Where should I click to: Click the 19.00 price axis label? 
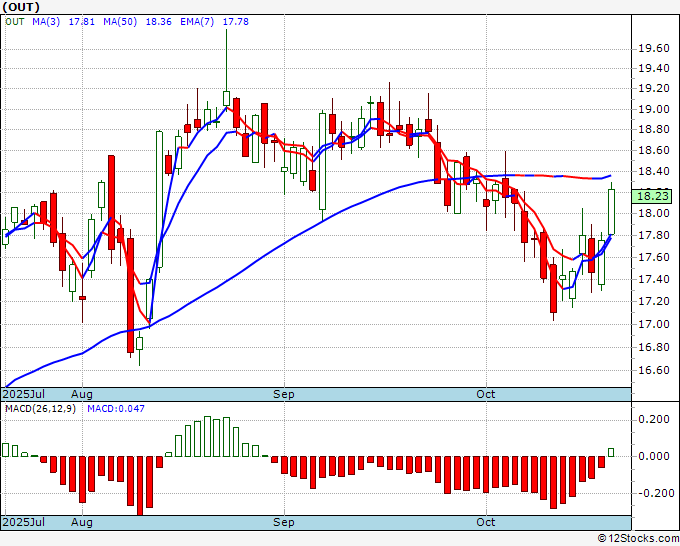click(x=654, y=109)
